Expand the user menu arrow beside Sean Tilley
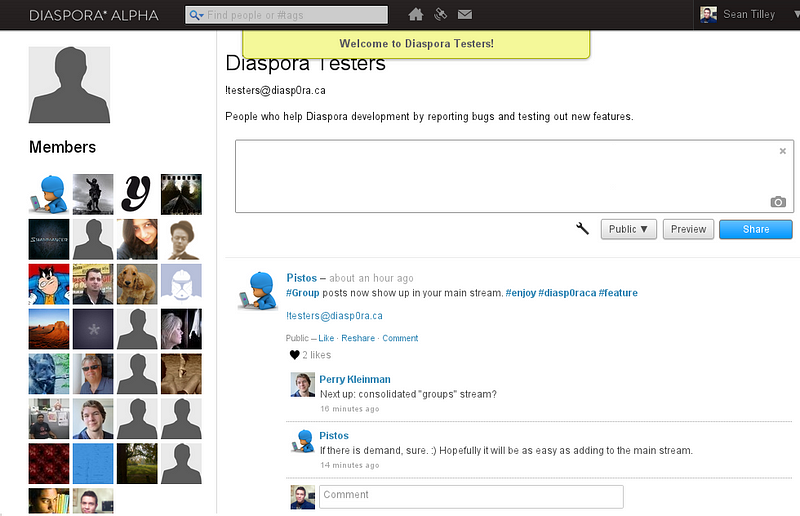 [x=797, y=15]
